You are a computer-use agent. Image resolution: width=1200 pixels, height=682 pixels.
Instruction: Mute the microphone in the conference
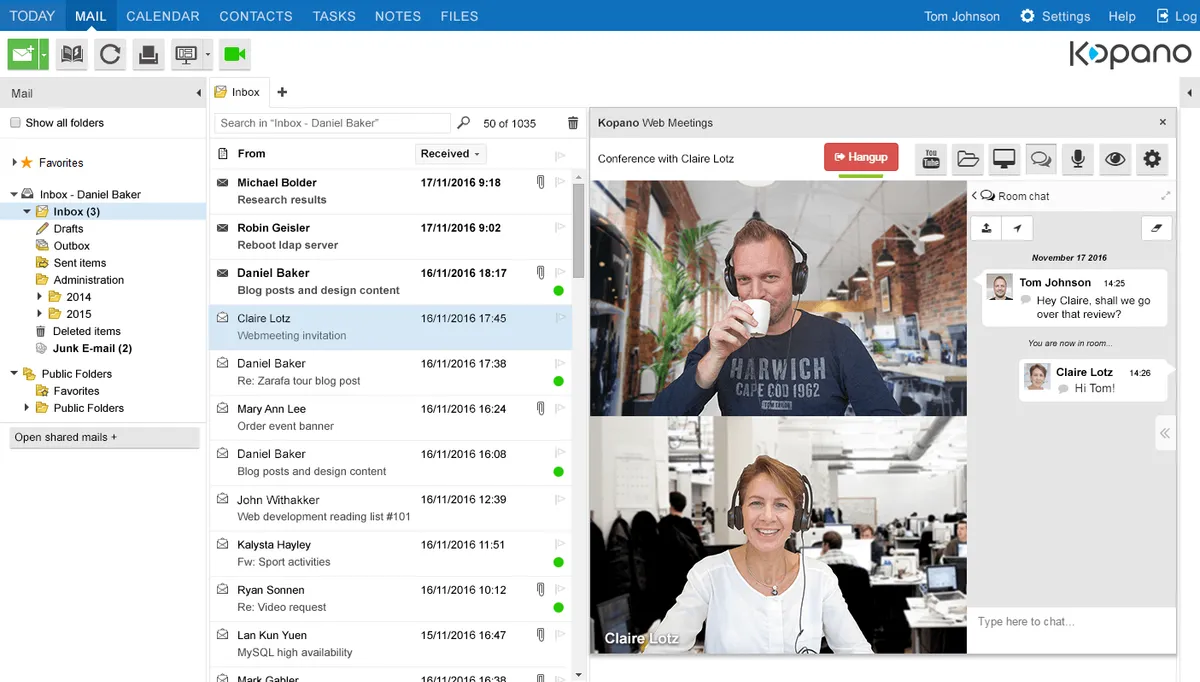(1078, 158)
